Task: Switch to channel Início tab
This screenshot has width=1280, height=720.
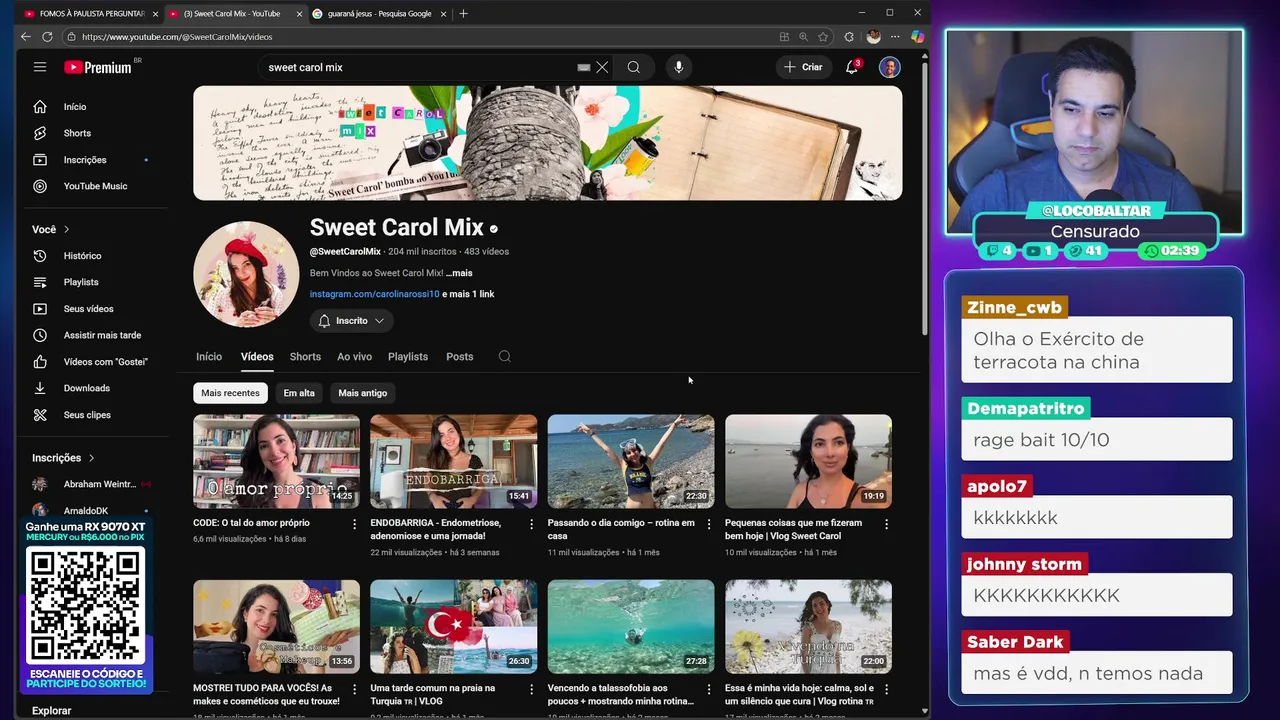Action: (x=209, y=357)
